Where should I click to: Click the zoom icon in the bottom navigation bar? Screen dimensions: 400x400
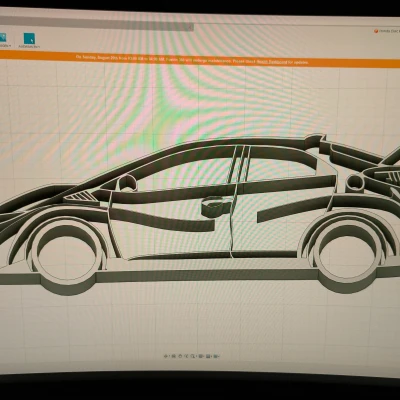pyautogui.click(x=186, y=356)
